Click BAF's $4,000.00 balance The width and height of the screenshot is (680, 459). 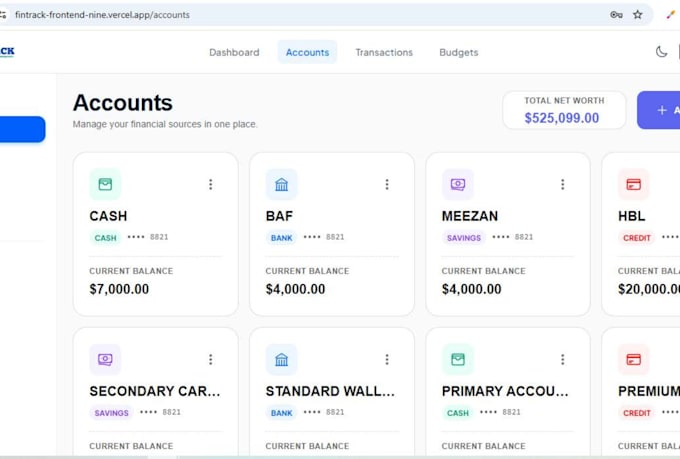point(295,289)
